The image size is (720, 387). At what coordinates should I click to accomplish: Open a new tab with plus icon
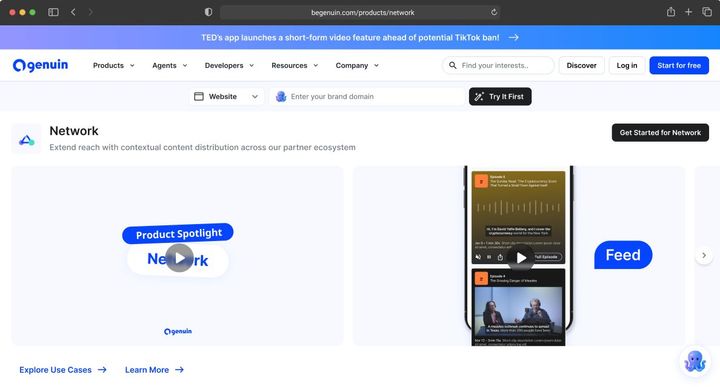pos(688,12)
